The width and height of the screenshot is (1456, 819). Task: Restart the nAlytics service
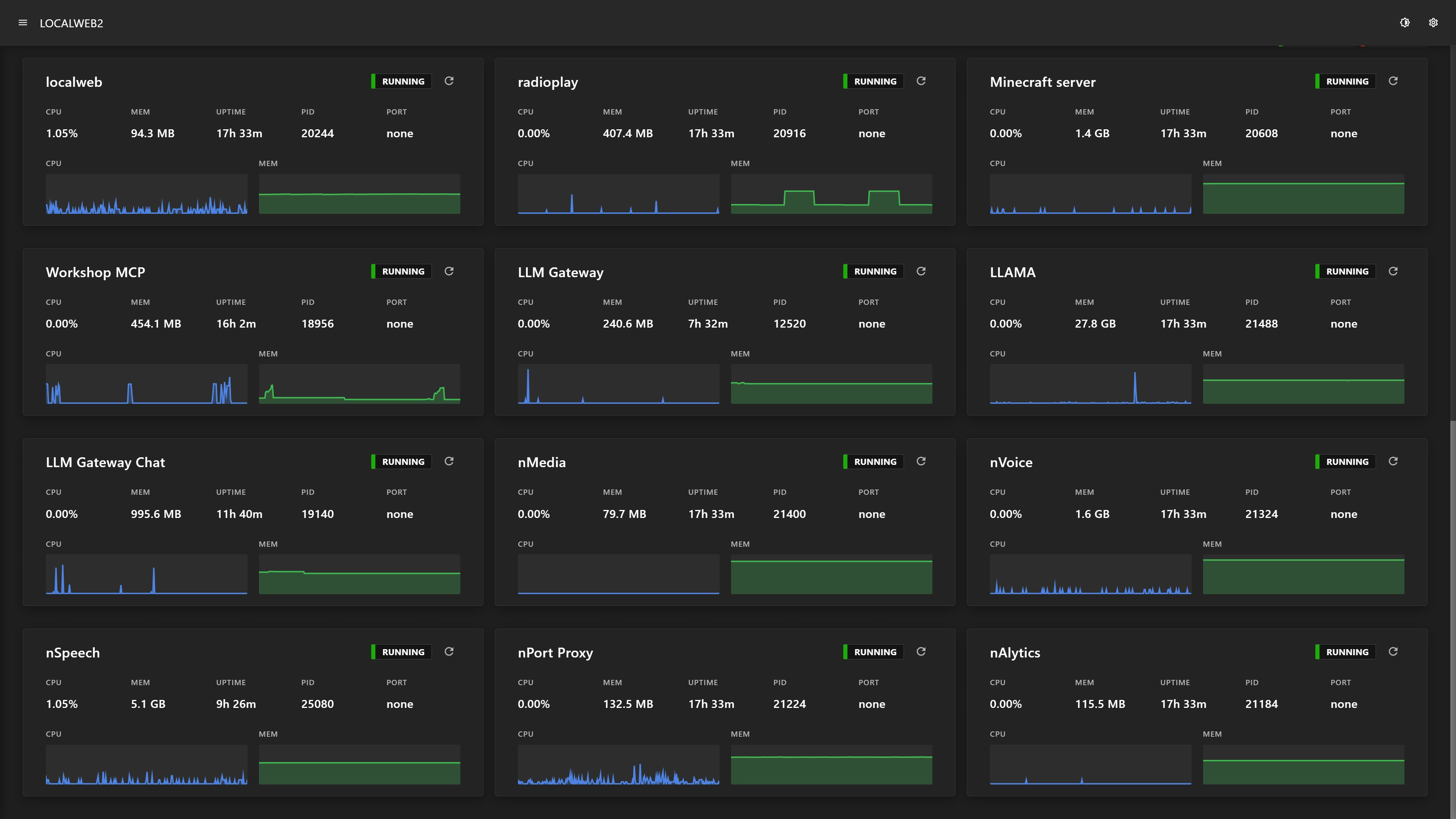click(1393, 652)
